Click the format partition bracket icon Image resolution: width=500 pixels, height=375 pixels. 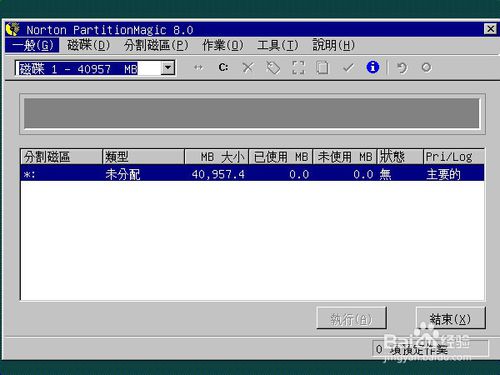click(x=298, y=68)
